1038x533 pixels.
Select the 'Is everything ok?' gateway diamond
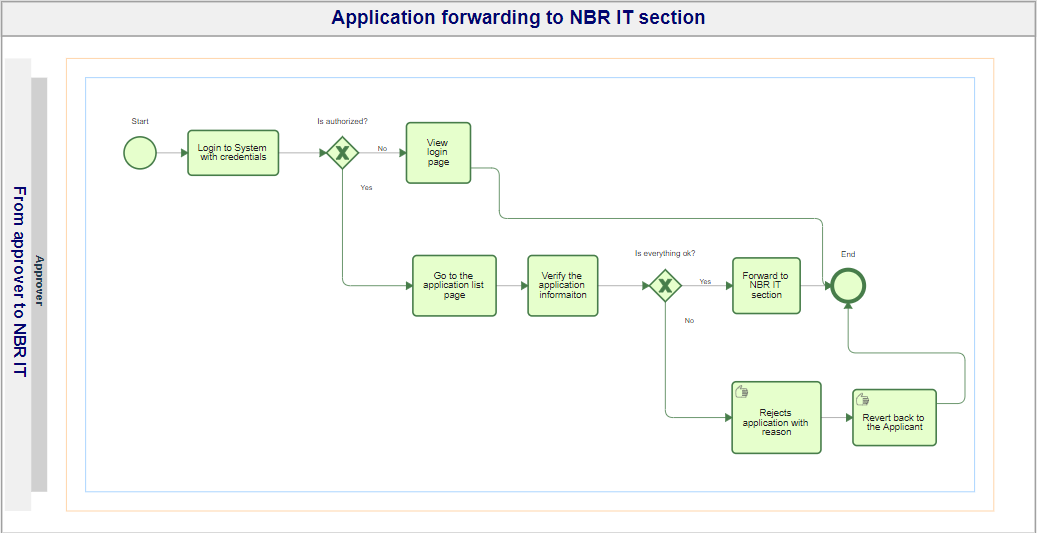(665, 286)
